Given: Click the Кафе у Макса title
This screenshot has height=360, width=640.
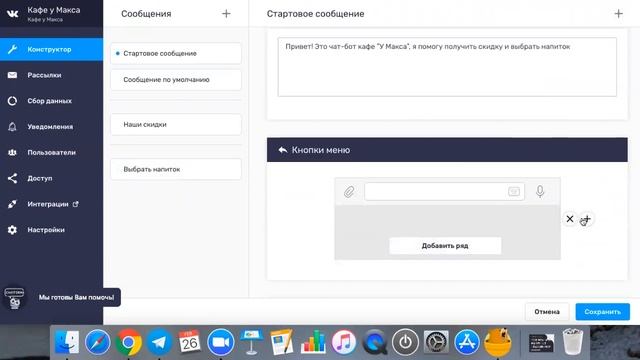Looking at the screenshot, I should click(x=54, y=10).
